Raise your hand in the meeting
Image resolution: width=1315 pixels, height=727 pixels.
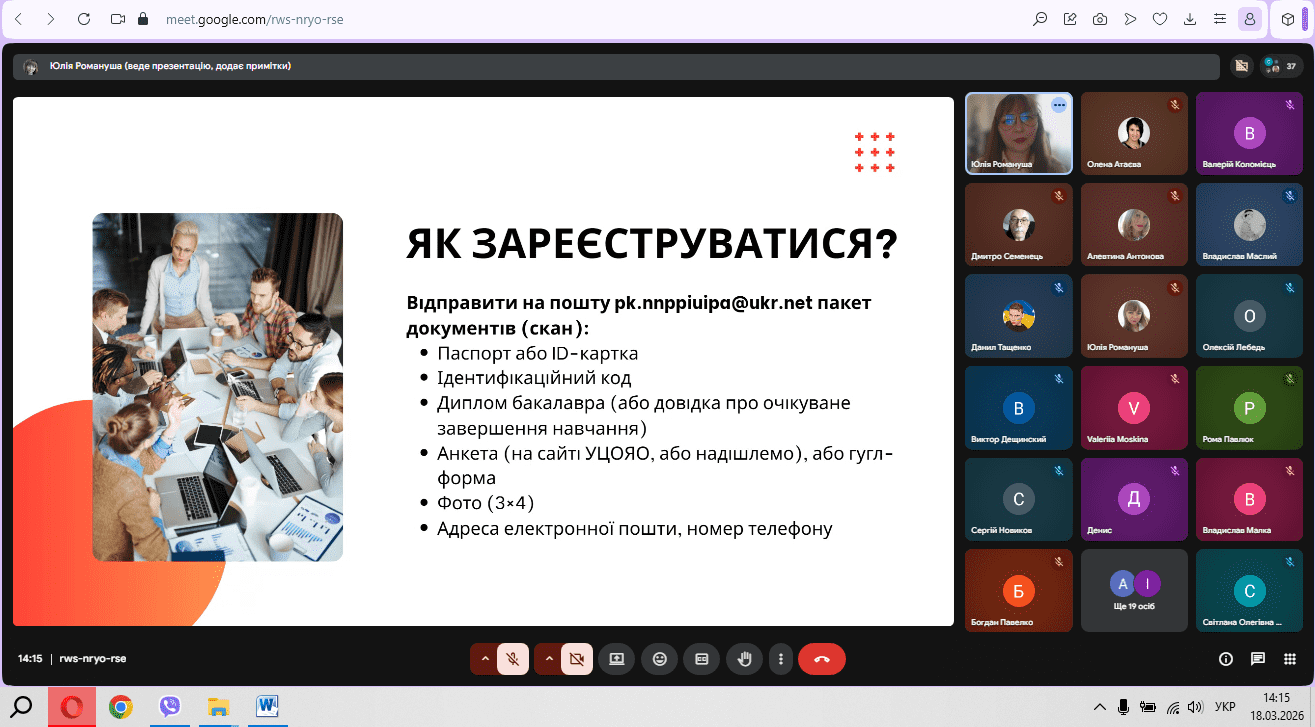pos(744,659)
